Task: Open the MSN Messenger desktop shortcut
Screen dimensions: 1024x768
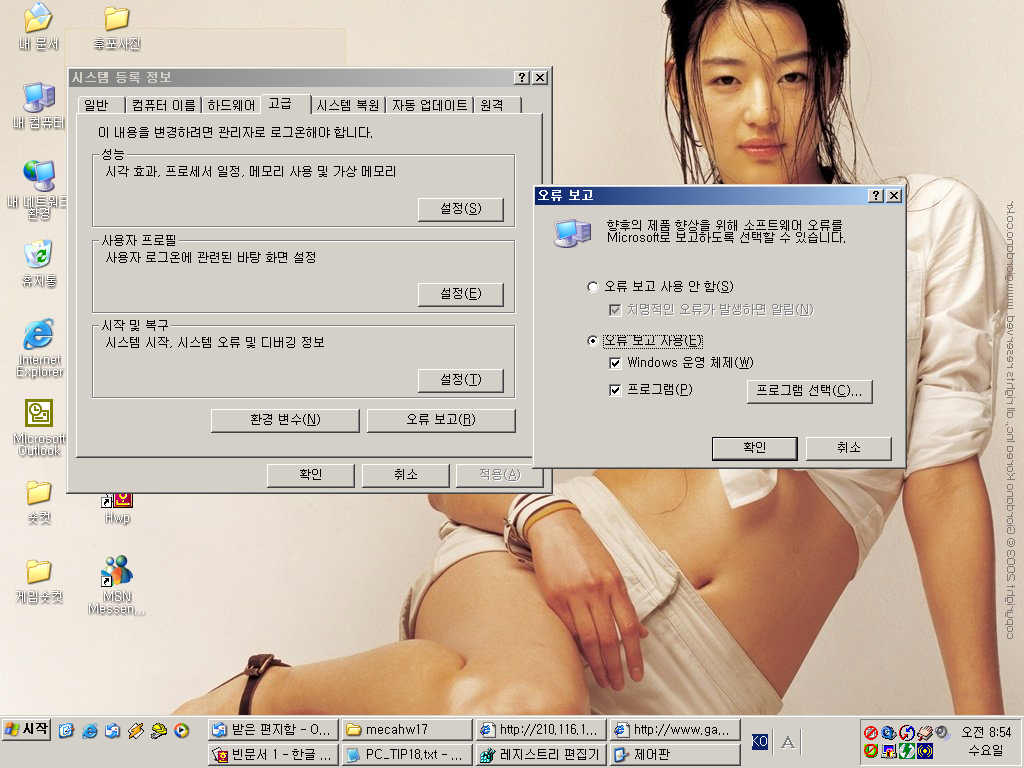Action: pos(116,572)
